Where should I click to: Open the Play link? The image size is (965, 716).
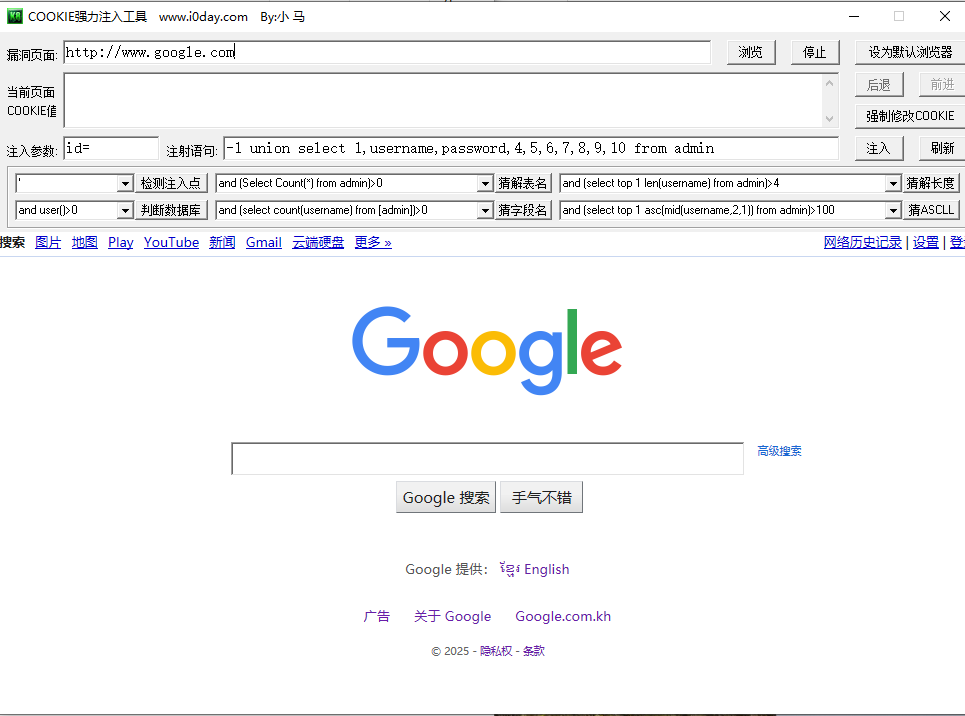[121, 243]
